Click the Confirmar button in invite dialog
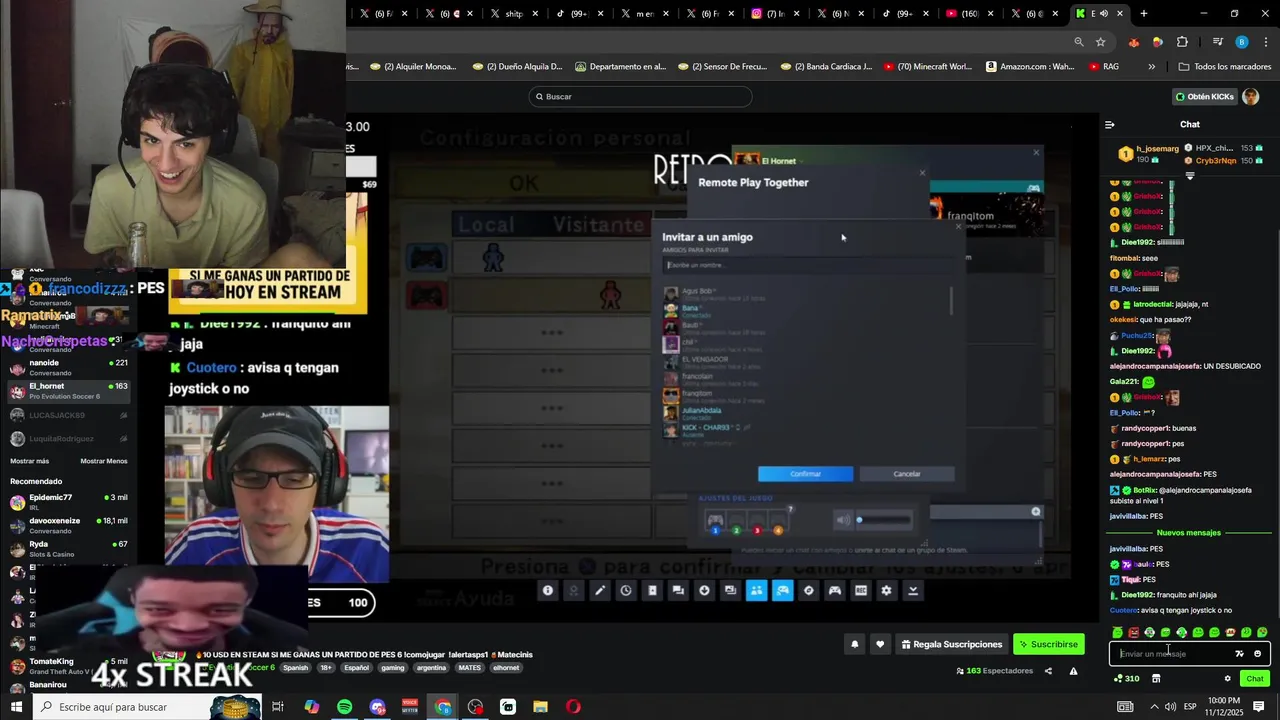Image resolution: width=1280 pixels, height=720 pixels. click(x=805, y=474)
